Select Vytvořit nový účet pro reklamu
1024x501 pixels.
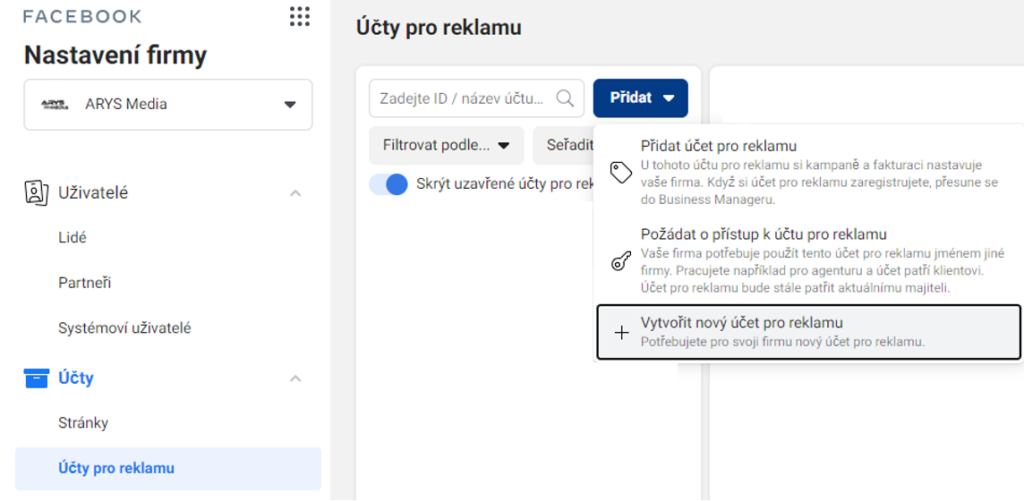tap(808, 332)
